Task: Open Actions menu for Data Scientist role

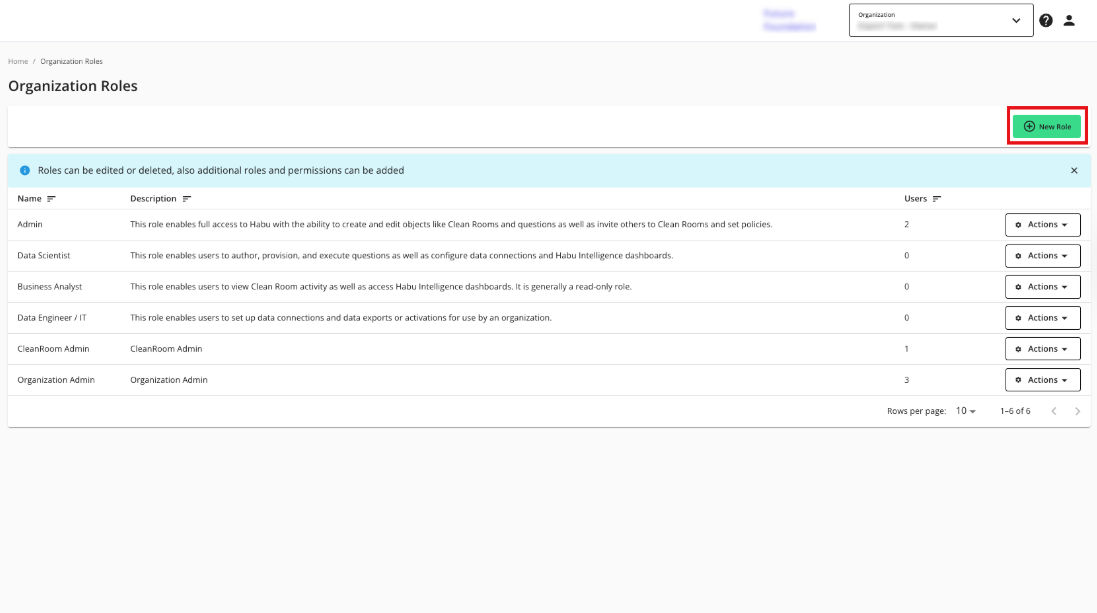Action: tap(1042, 256)
